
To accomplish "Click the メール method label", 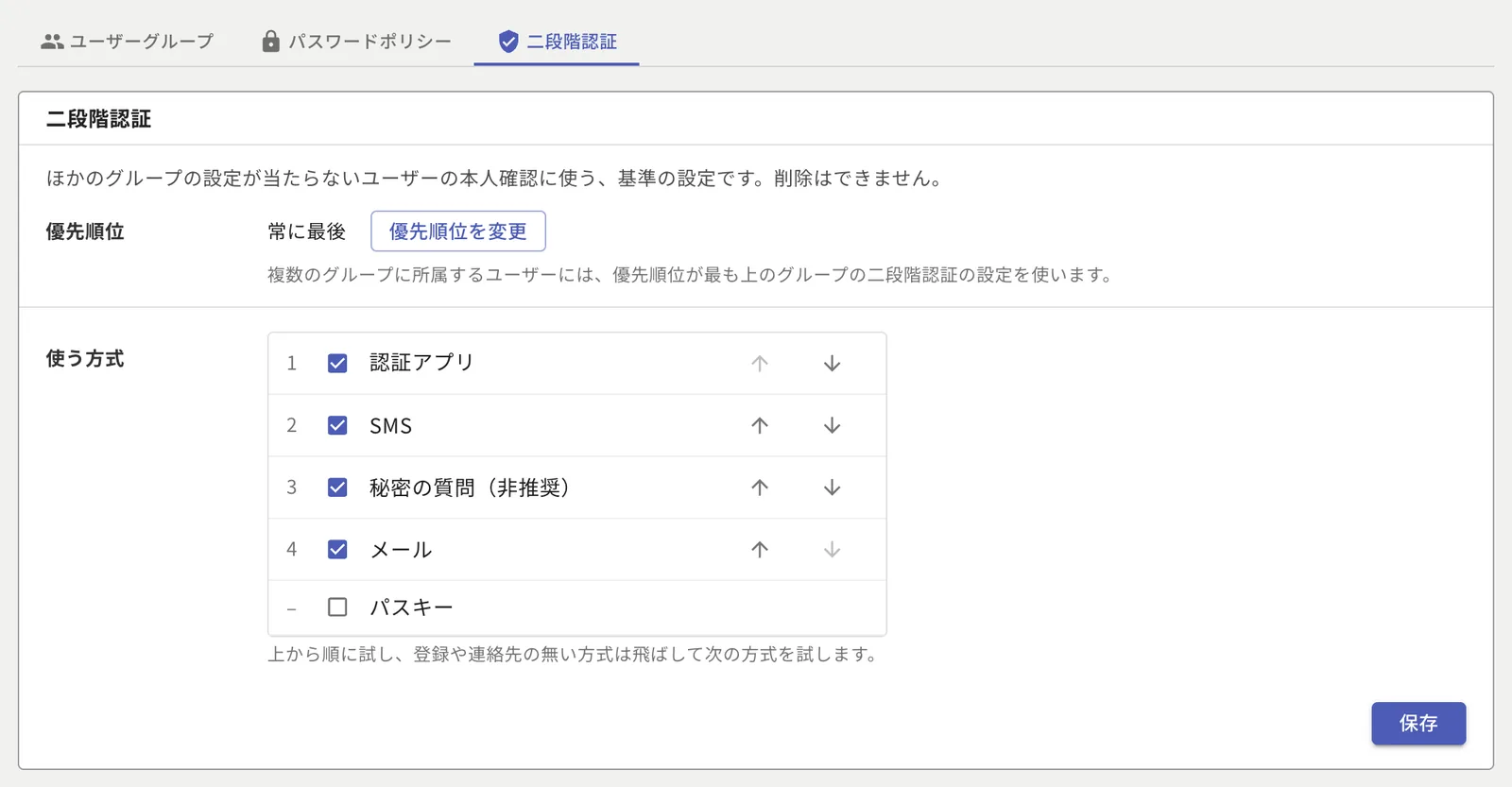I will [401, 550].
